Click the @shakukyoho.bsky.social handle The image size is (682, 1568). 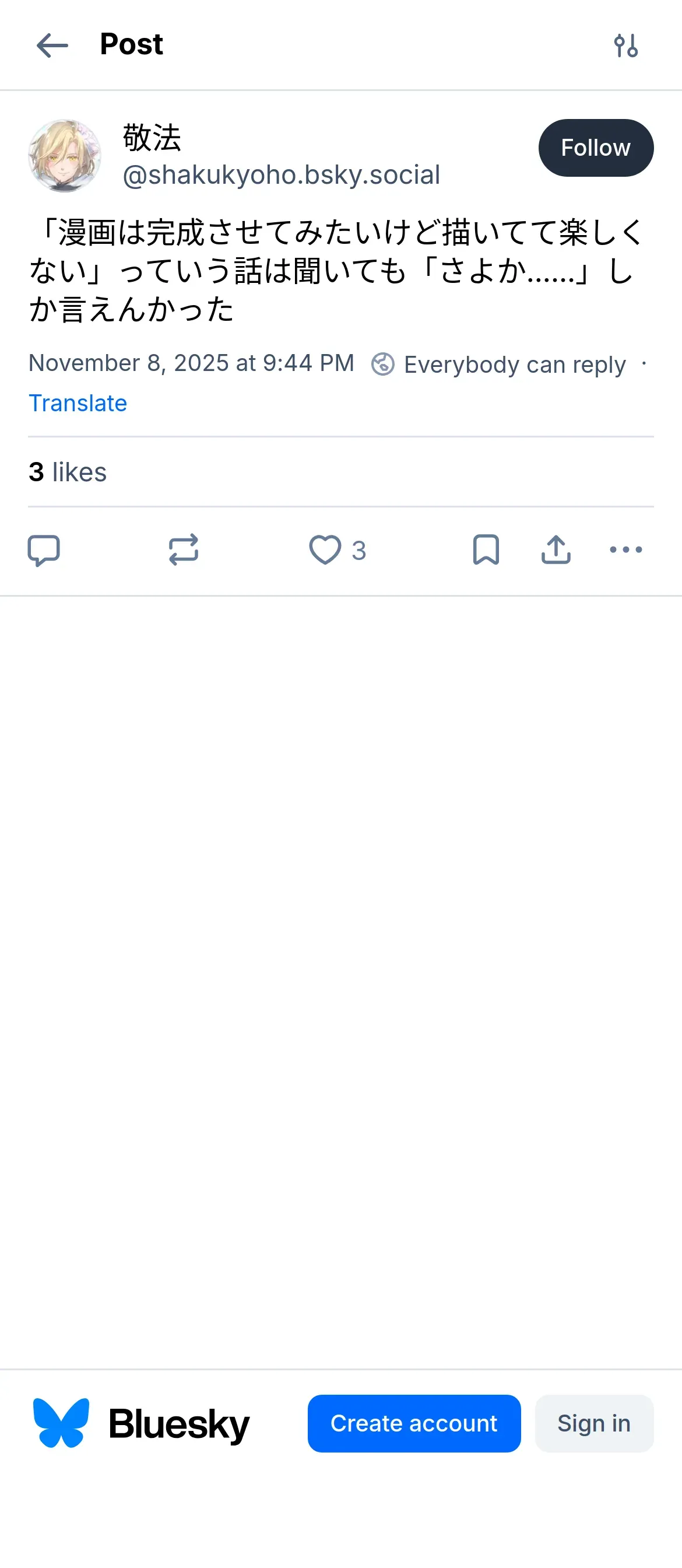pos(281,176)
